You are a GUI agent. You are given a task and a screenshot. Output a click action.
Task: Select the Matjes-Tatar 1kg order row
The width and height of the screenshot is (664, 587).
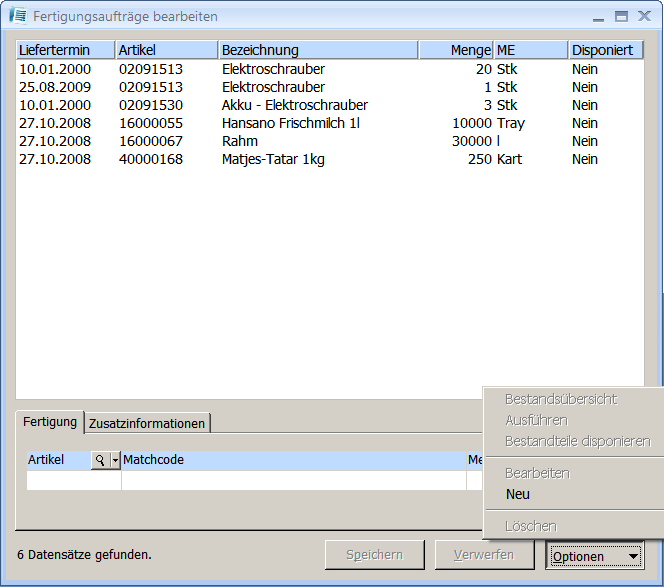click(x=273, y=159)
